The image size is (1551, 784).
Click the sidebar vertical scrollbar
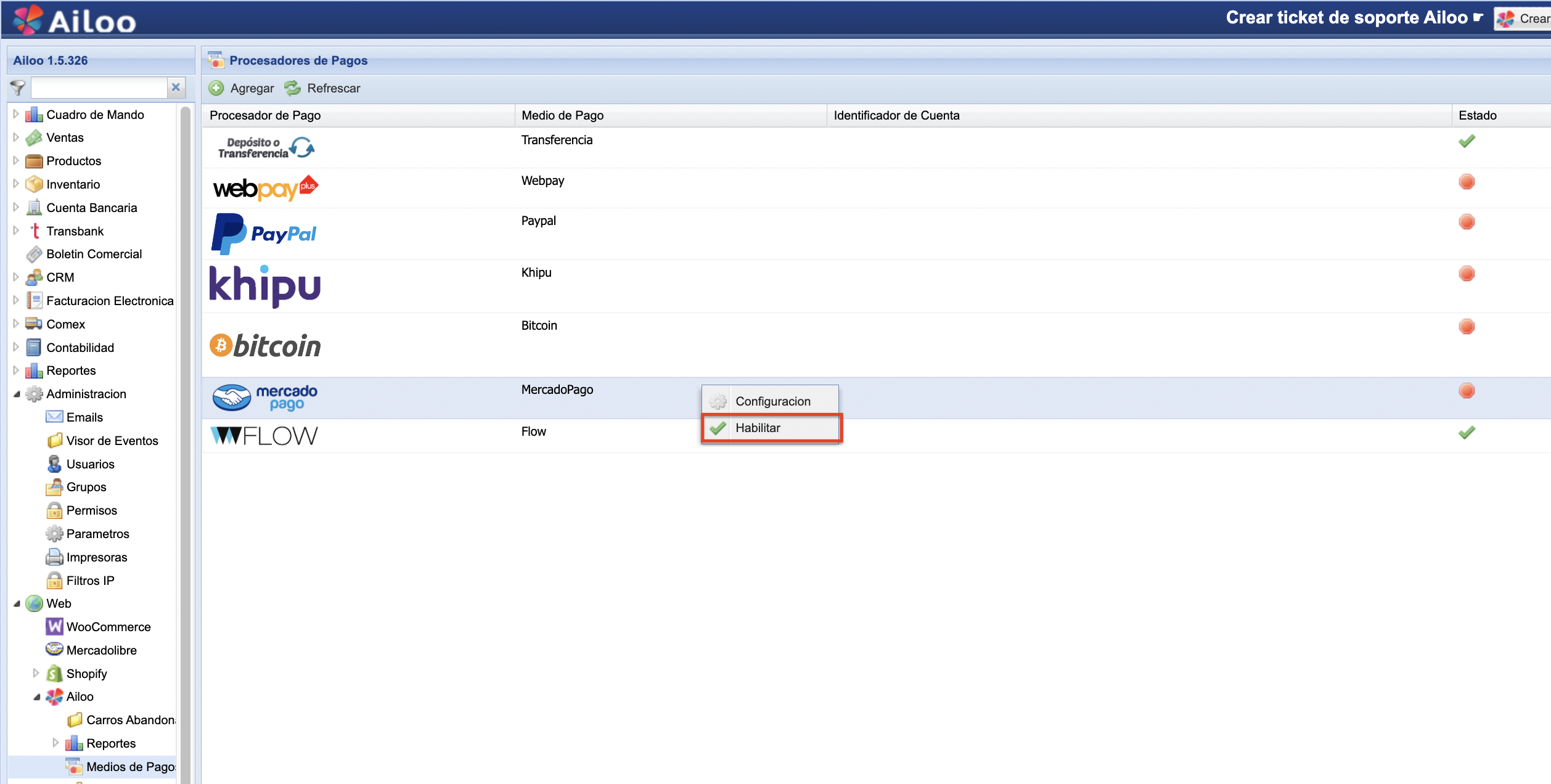[185, 431]
